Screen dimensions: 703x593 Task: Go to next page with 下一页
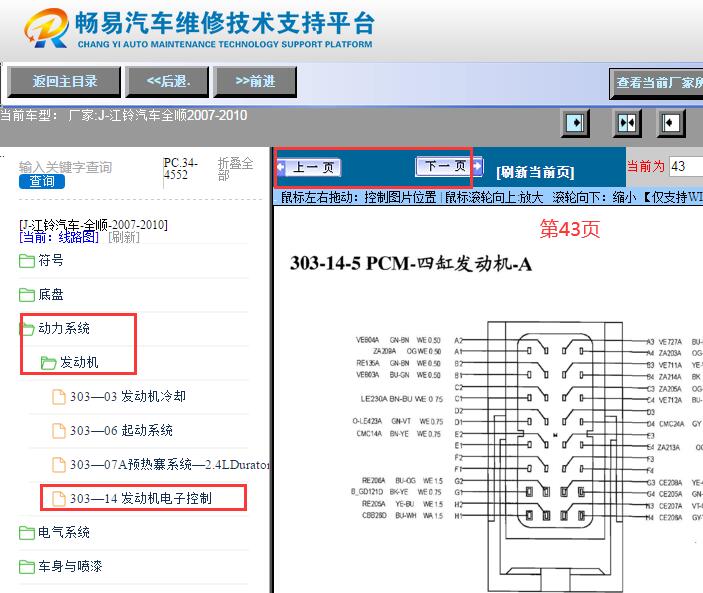point(449,166)
